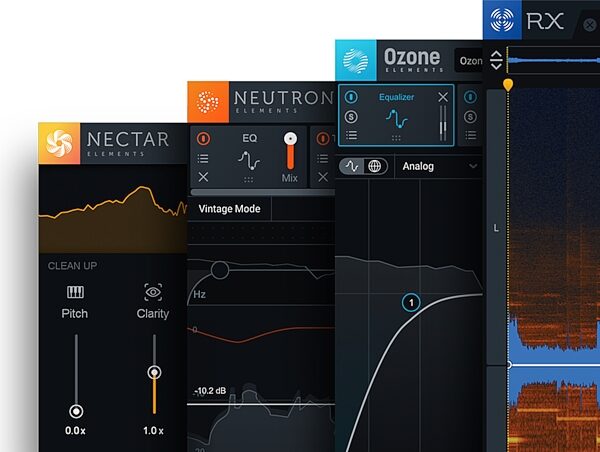
Task: Click the Neutron Elements orange logo
Action: (x=208, y=102)
